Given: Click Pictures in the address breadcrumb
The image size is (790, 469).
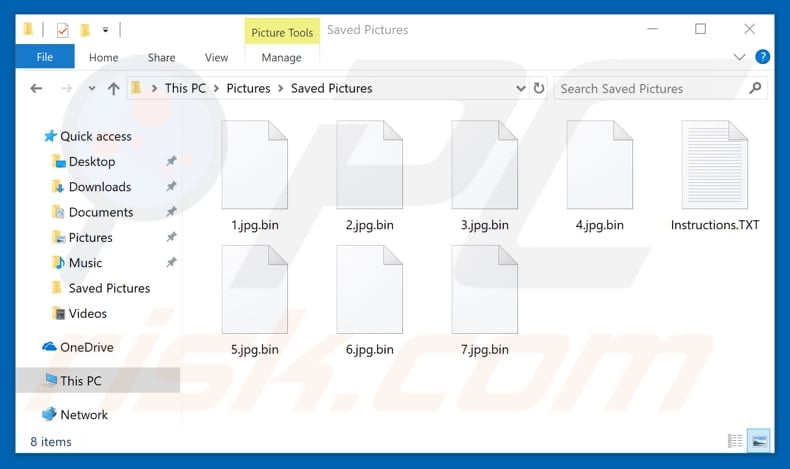Looking at the screenshot, I should tap(248, 88).
